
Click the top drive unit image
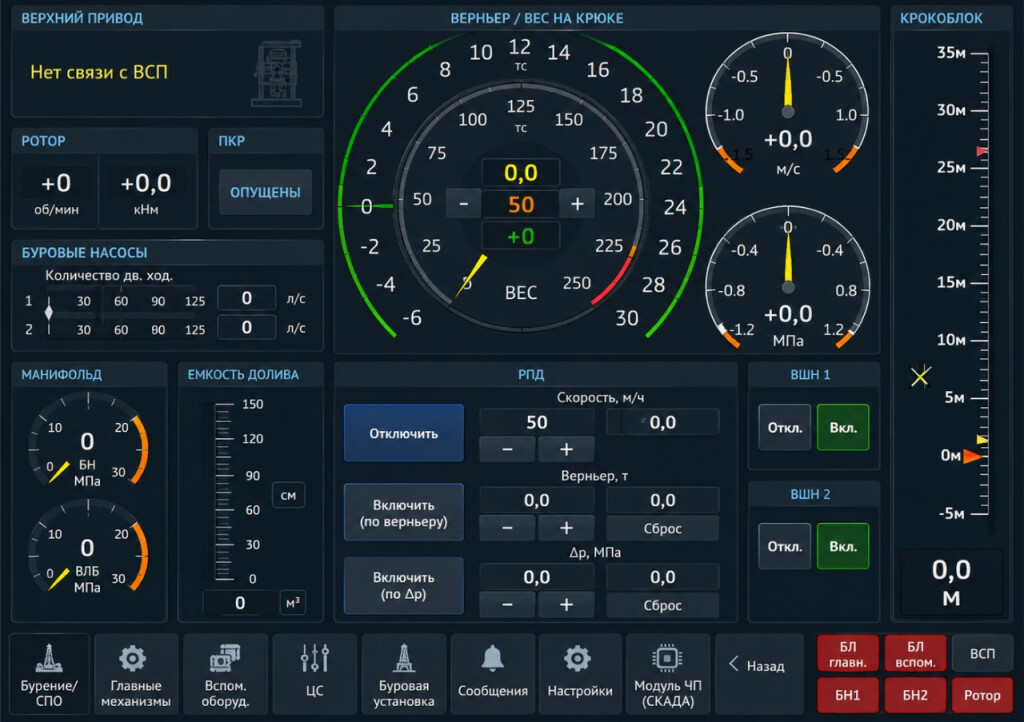click(x=278, y=73)
